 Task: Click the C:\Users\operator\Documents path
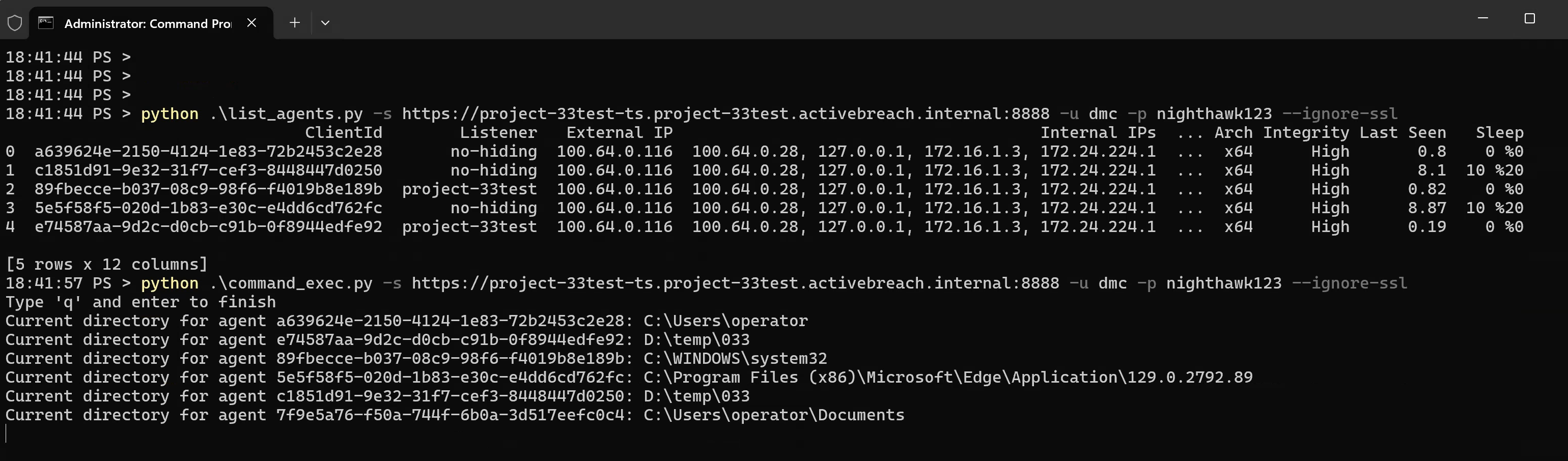coord(774,415)
